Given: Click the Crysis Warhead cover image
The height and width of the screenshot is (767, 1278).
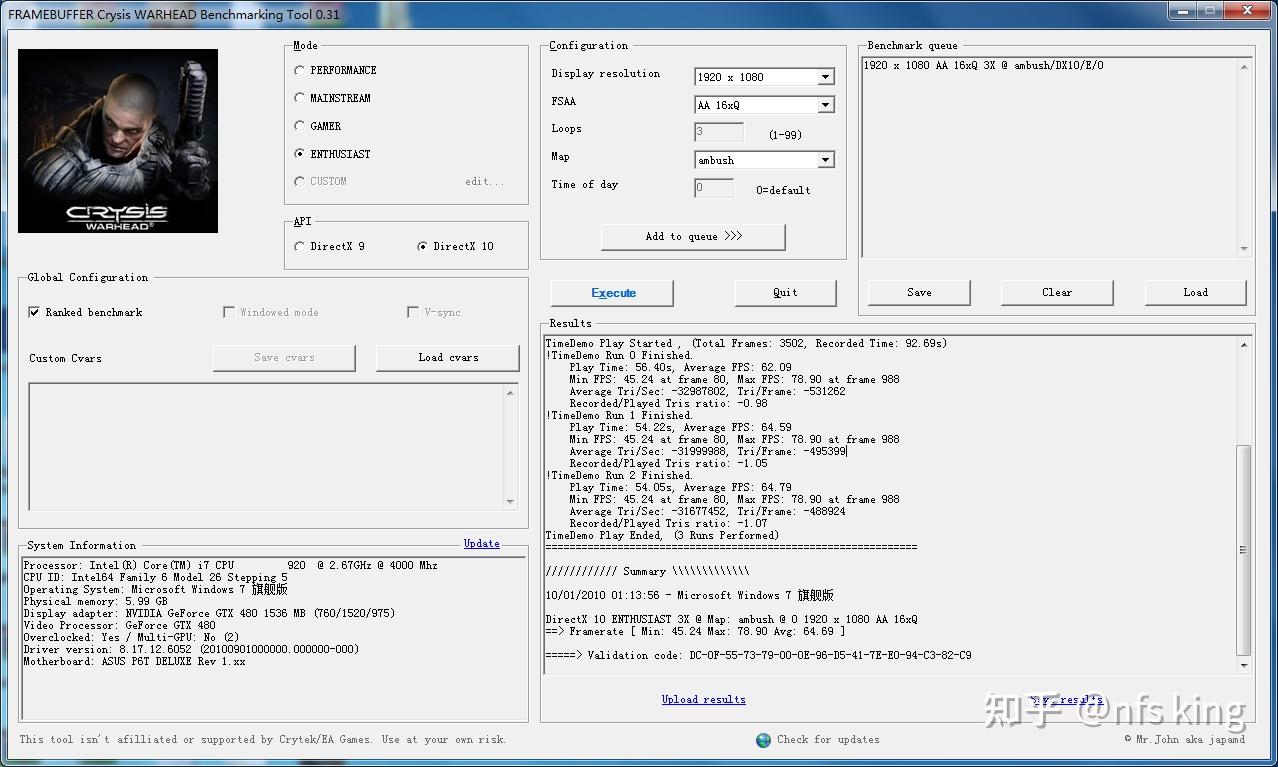Looking at the screenshot, I should [x=118, y=141].
